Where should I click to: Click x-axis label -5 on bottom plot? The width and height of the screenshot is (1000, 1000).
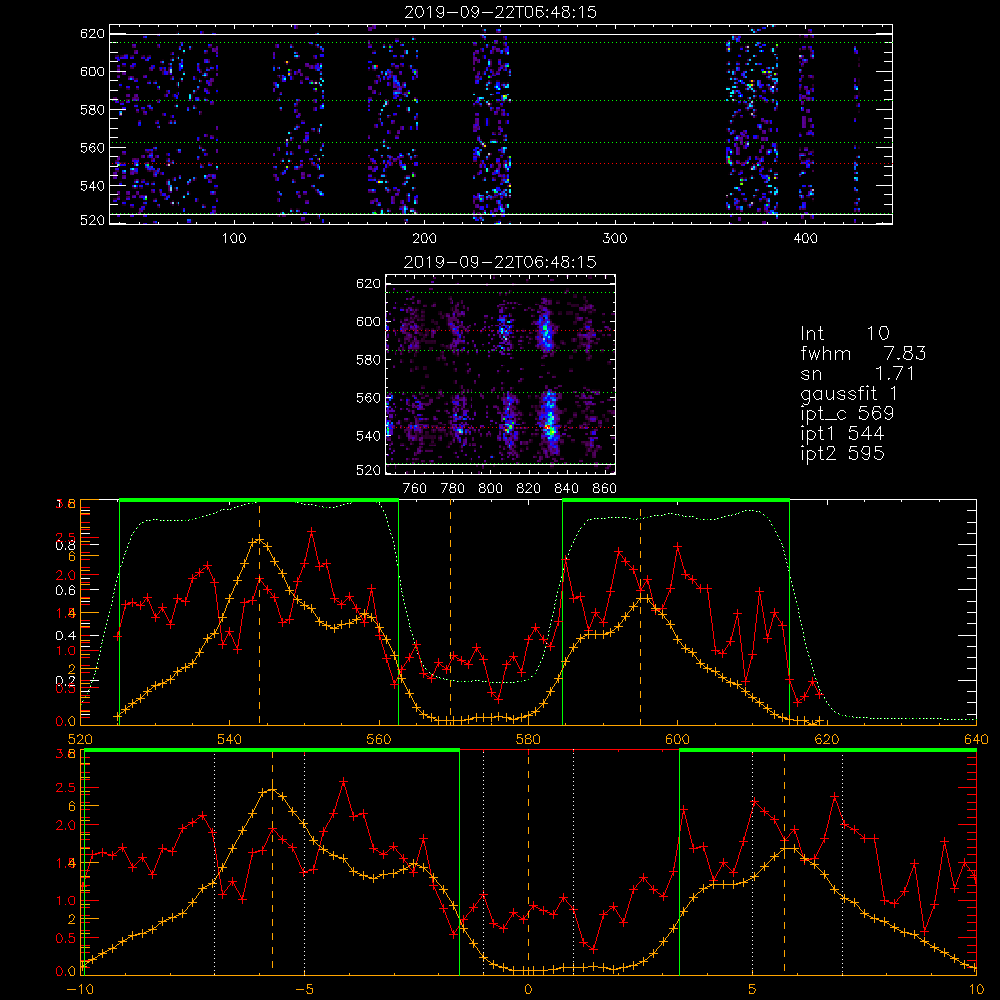click(304, 990)
